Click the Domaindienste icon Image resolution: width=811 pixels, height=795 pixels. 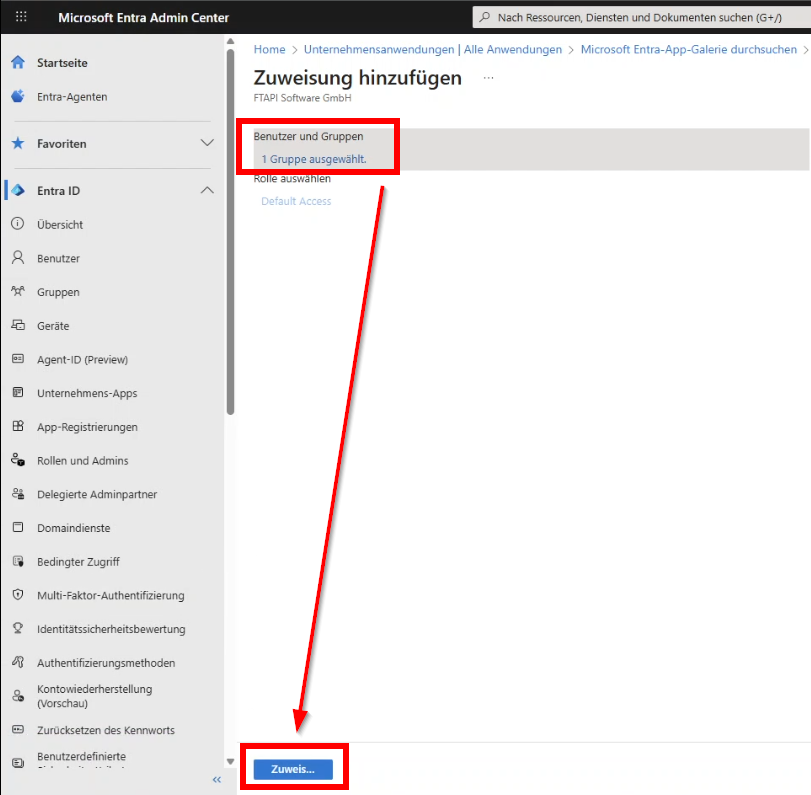coord(18,528)
